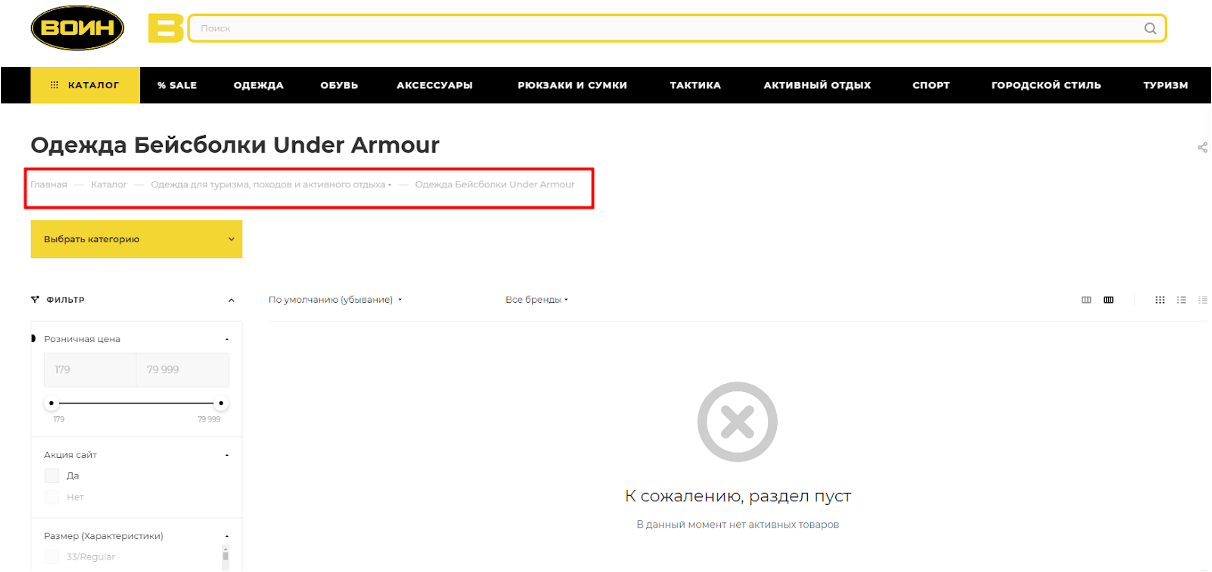Click the grid icon in the КАТАЛОГ button
The width and height of the screenshot is (1212, 572).
(x=54, y=85)
